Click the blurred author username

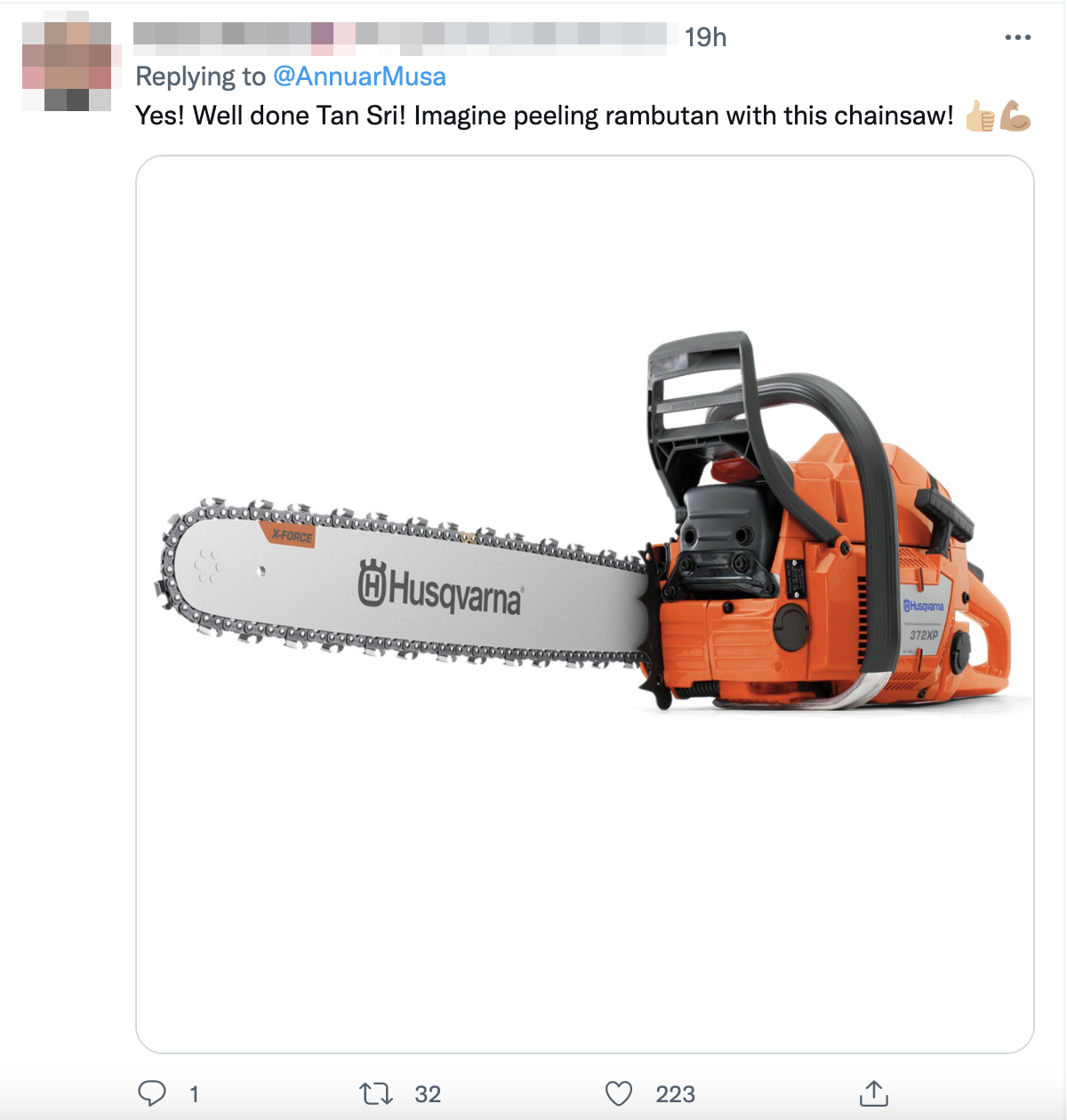pos(400,37)
